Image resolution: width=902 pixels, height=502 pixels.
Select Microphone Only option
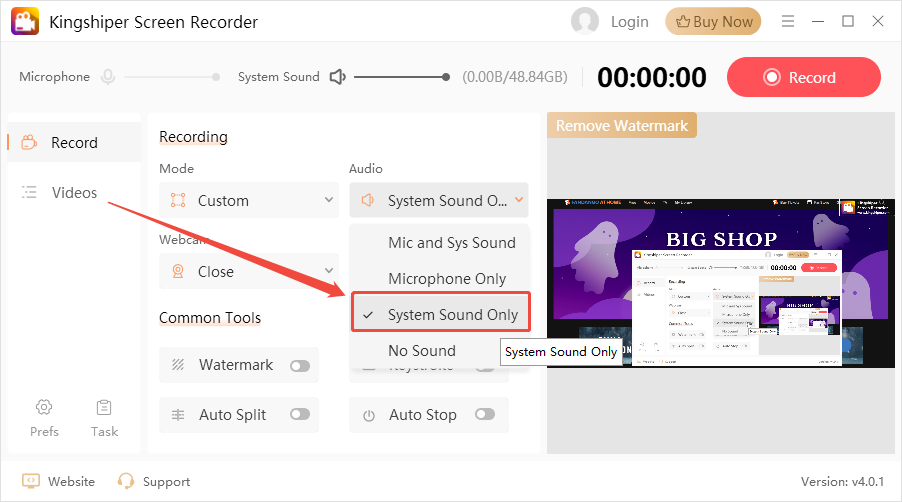click(x=440, y=279)
